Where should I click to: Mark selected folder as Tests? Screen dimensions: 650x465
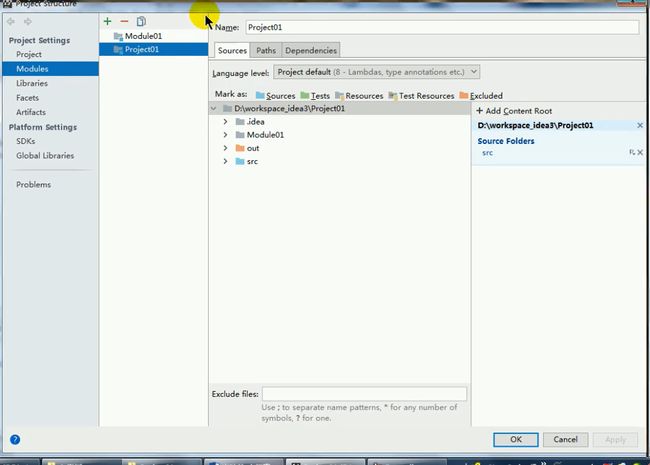point(315,96)
